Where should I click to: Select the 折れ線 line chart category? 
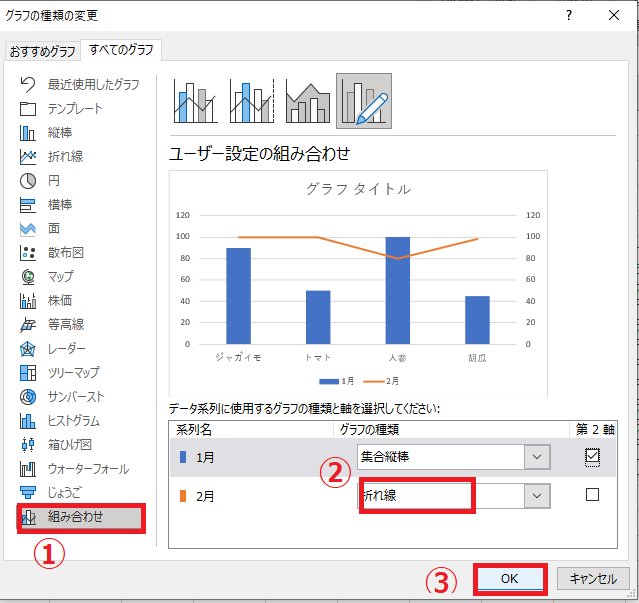(x=52, y=156)
